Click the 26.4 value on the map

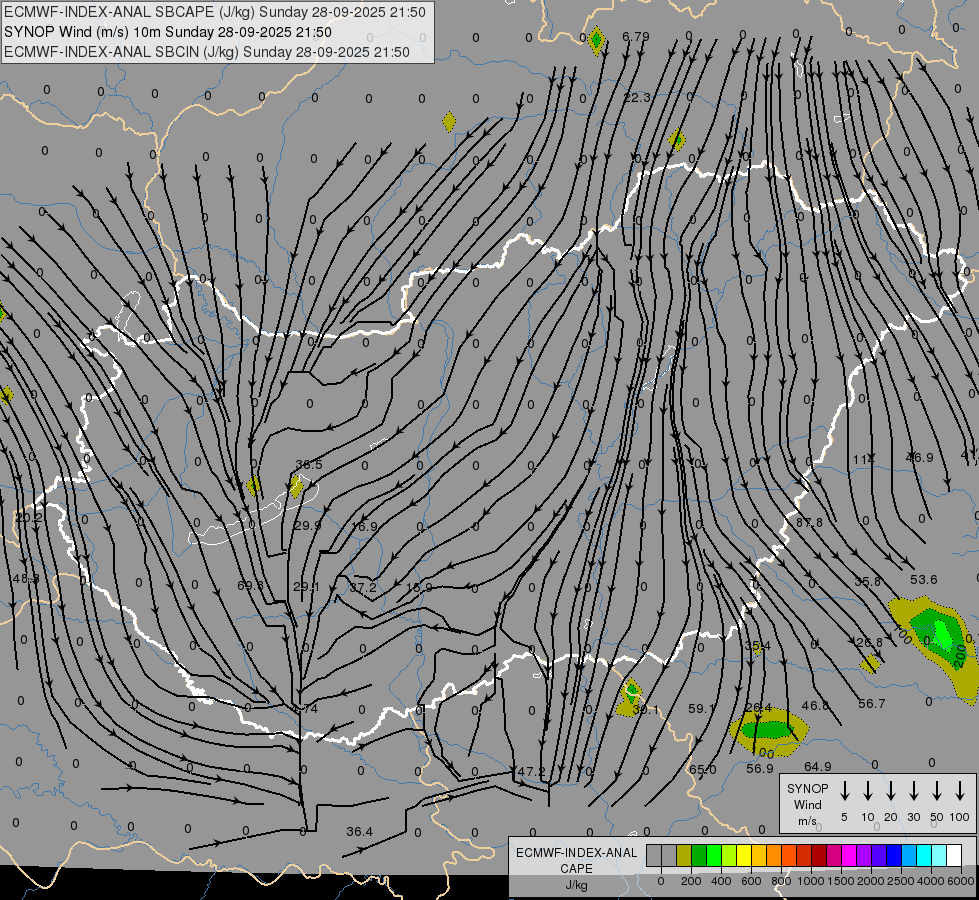coord(758,708)
